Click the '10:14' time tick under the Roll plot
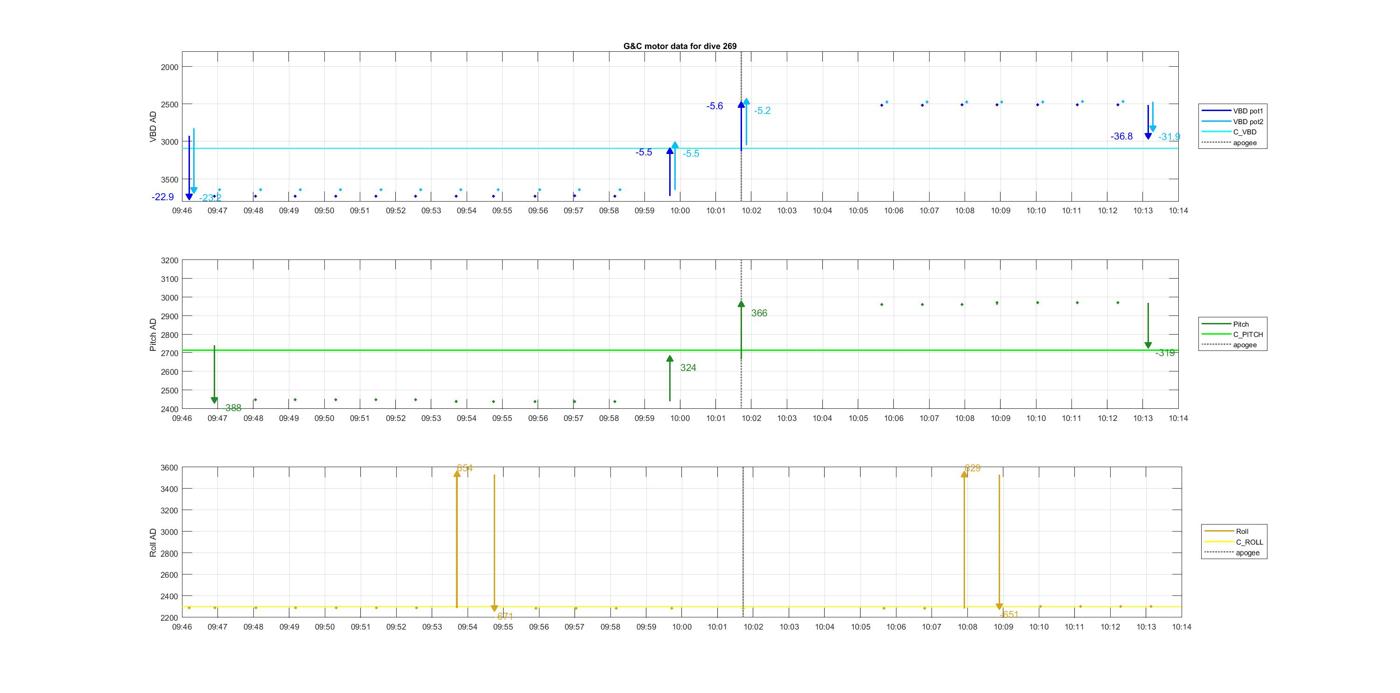The image size is (1400, 693). click(1181, 627)
